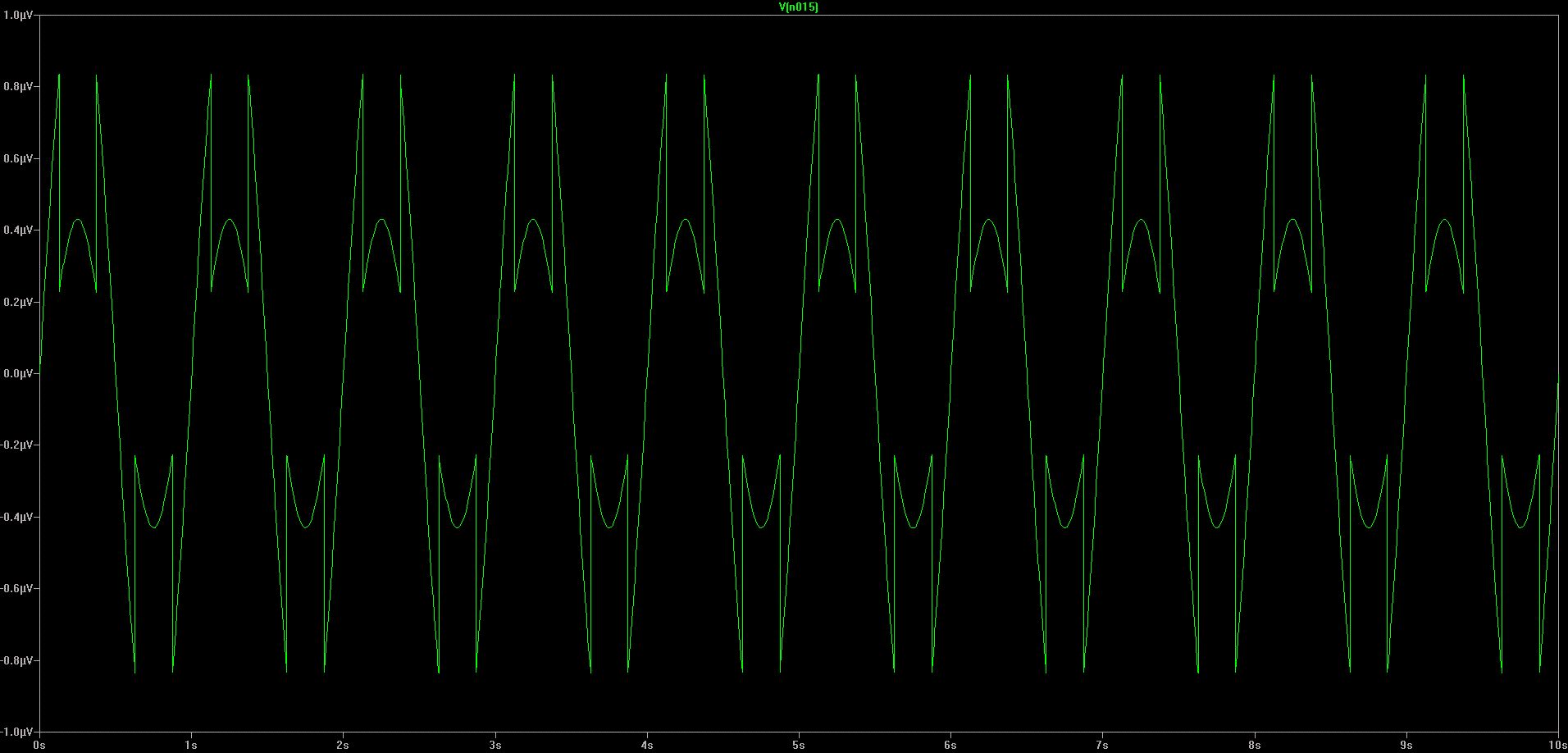Click the 0.0µV vertical axis label
The width and height of the screenshot is (1568, 753).
pos(18,373)
